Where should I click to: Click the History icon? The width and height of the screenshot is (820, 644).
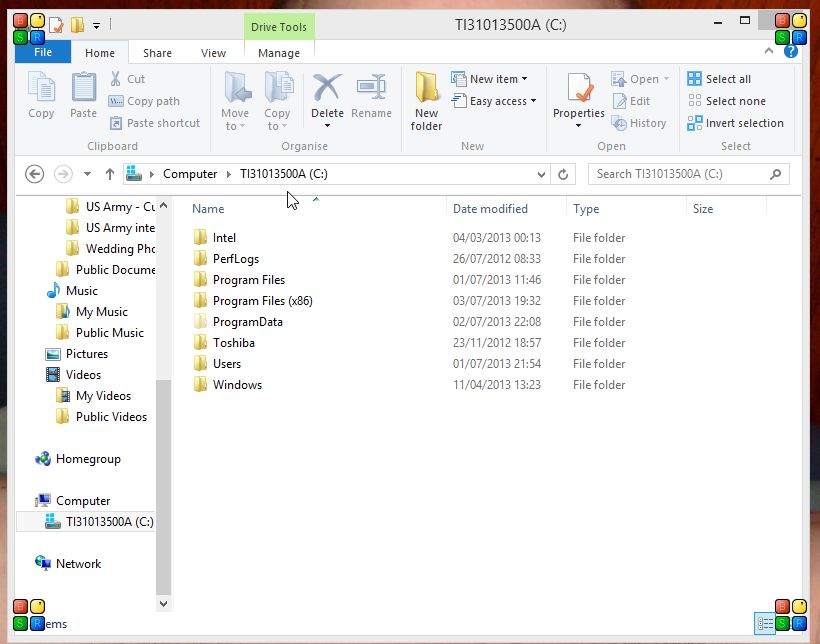[620, 123]
